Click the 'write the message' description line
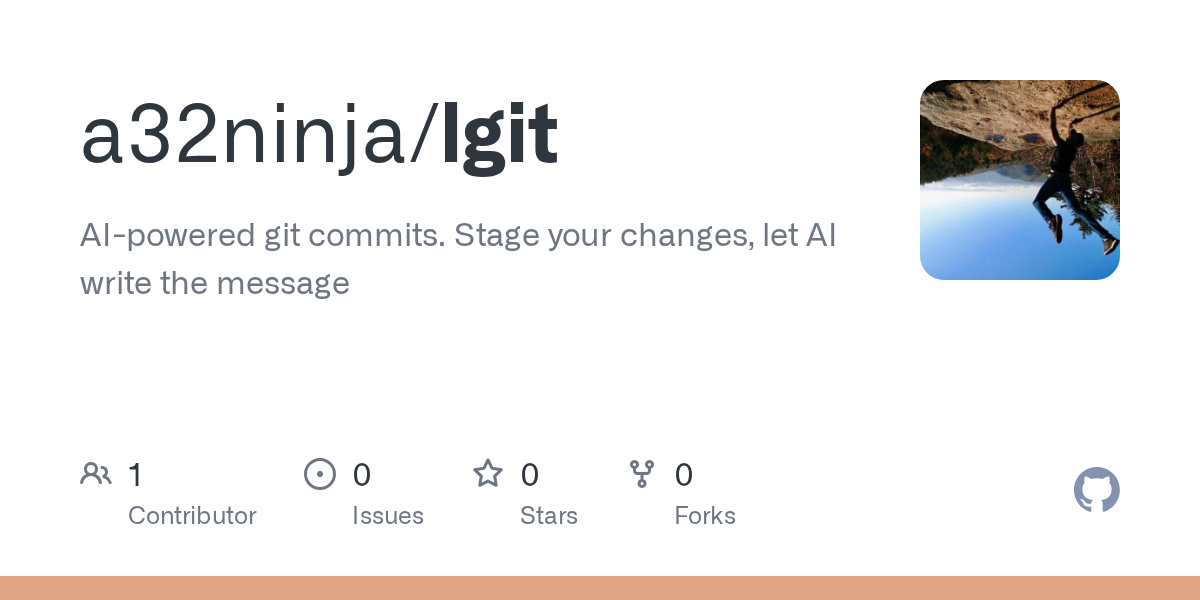The width and height of the screenshot is (1200, 600). [215, 283]
